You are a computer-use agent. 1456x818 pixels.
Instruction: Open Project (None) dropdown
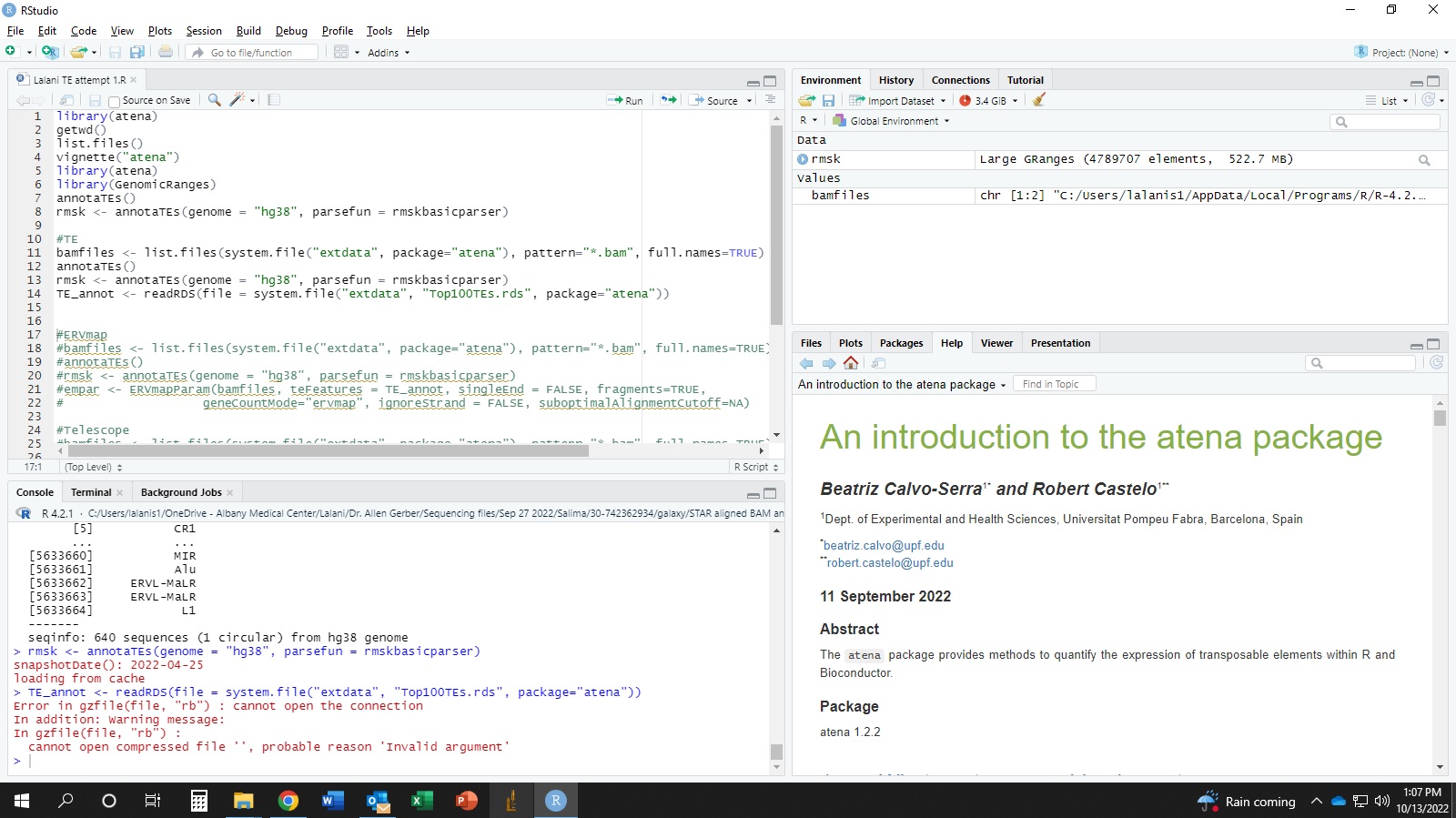coord(1401,53)
